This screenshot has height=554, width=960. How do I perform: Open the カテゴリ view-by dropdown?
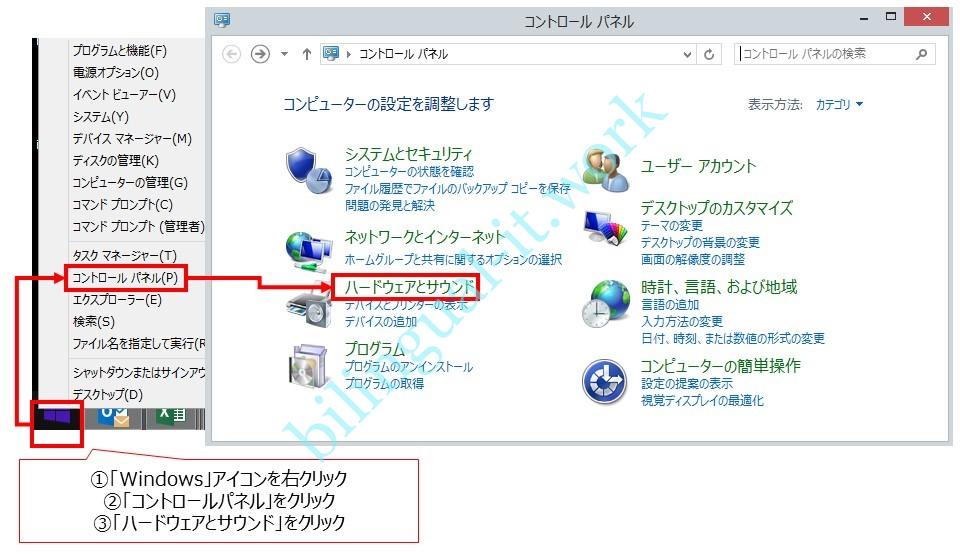point(838,104)
